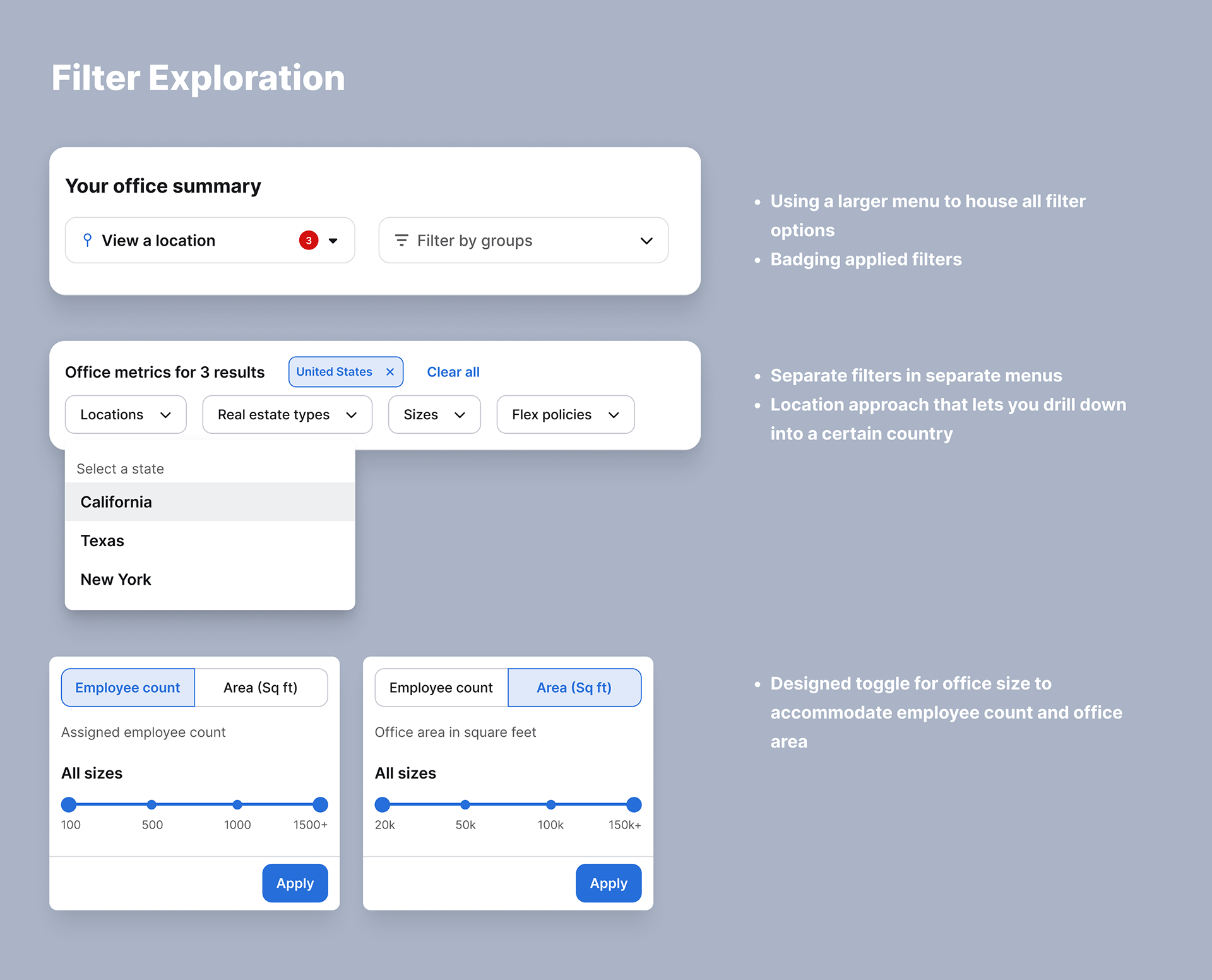Screen dimensions: 1212x980
Task: Toggle Employee count in left panel
Action: tap(128, 688)
